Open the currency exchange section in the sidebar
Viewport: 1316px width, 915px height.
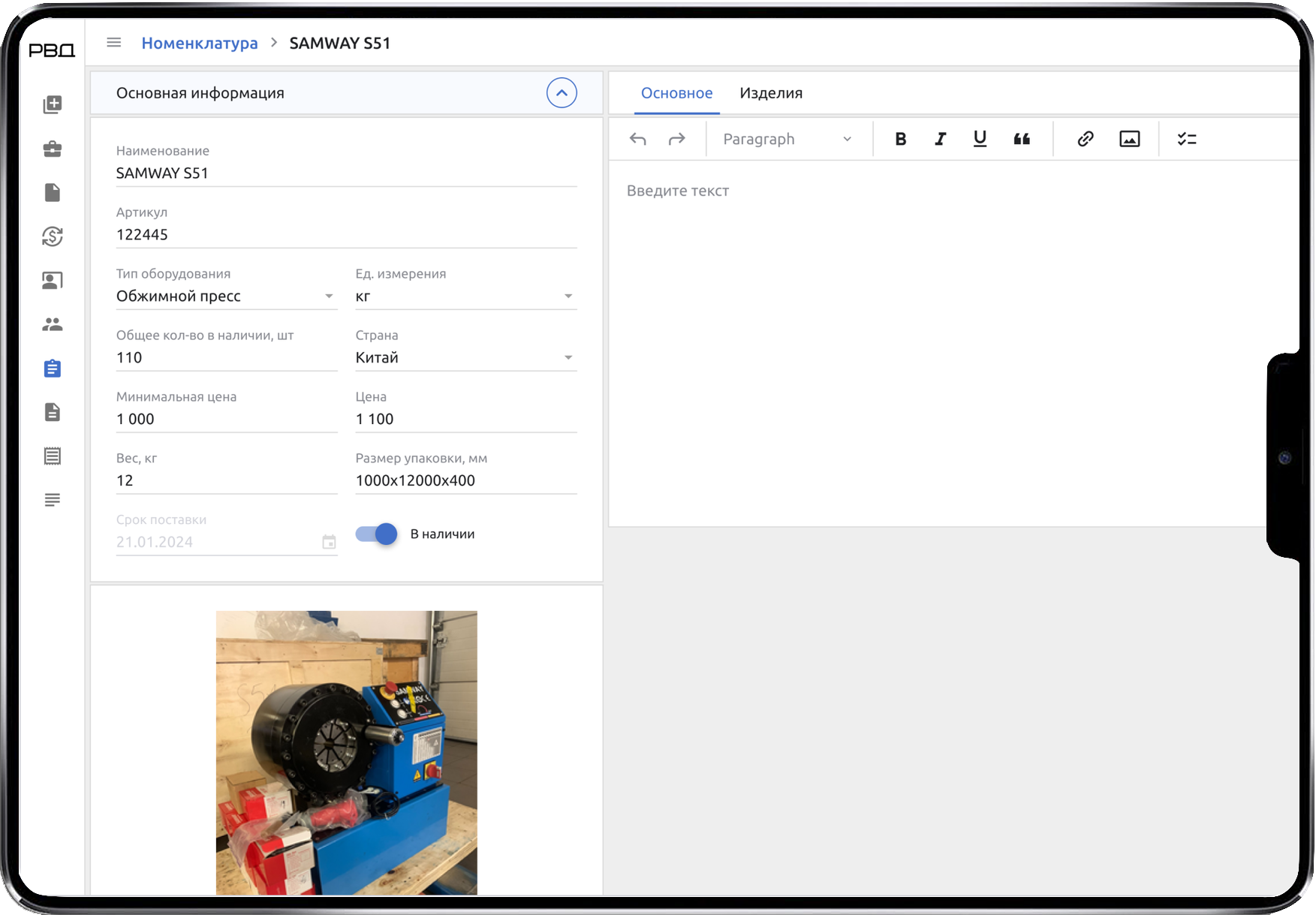point(52,236)
